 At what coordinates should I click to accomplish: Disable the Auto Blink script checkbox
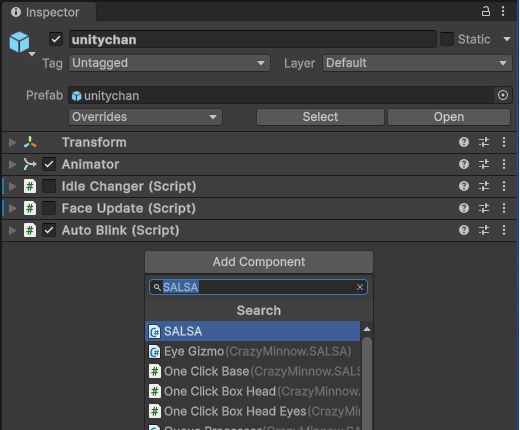[49, 230]
